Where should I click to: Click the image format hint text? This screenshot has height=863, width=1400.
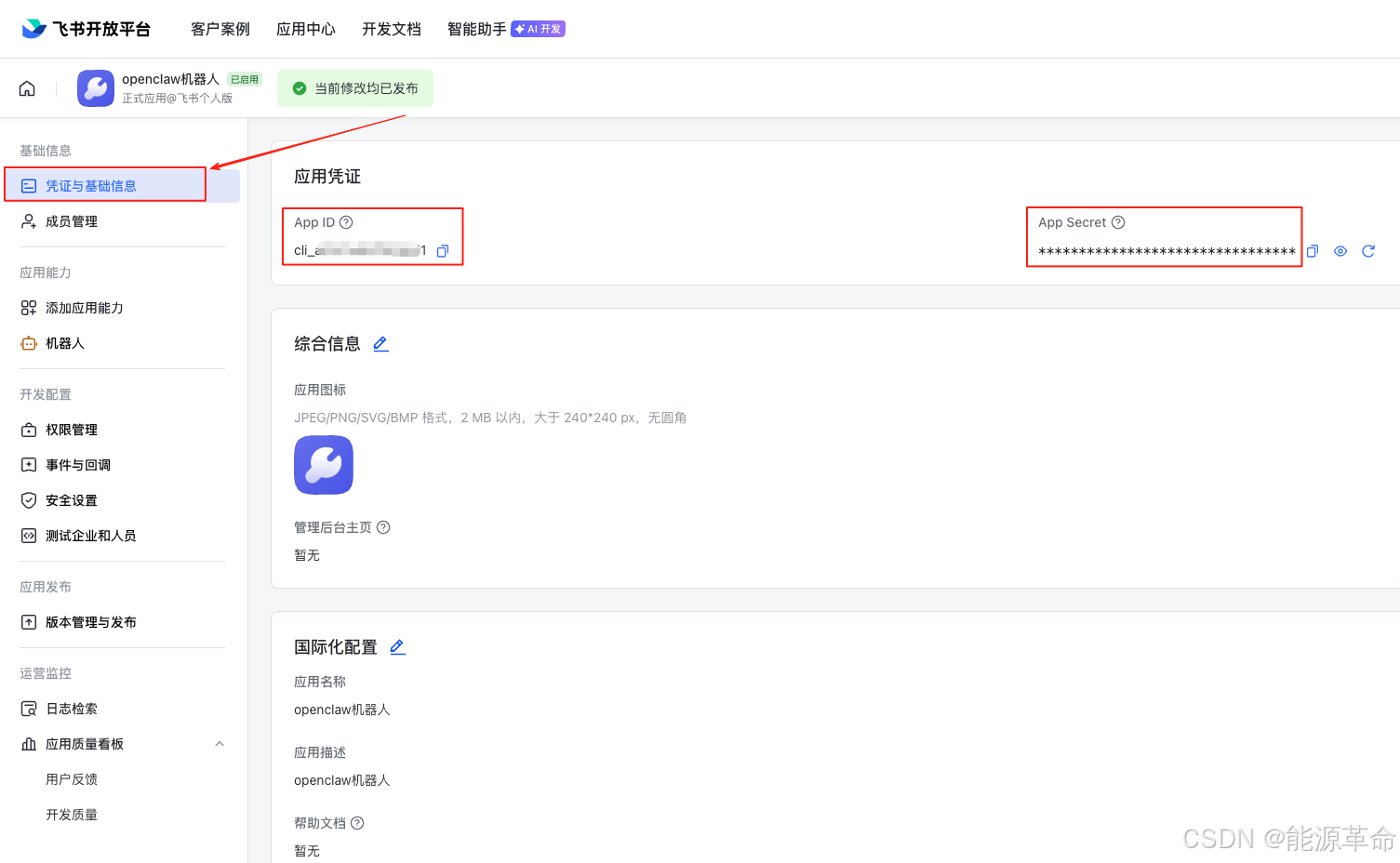[490, 418]
